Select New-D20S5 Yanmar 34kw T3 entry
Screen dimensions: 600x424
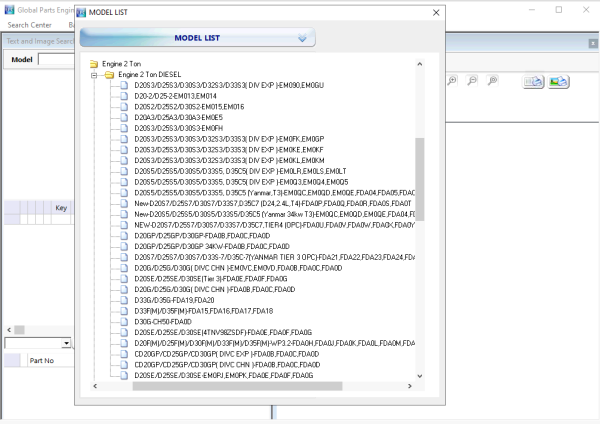pyautogui.click(x=274, y=214)
